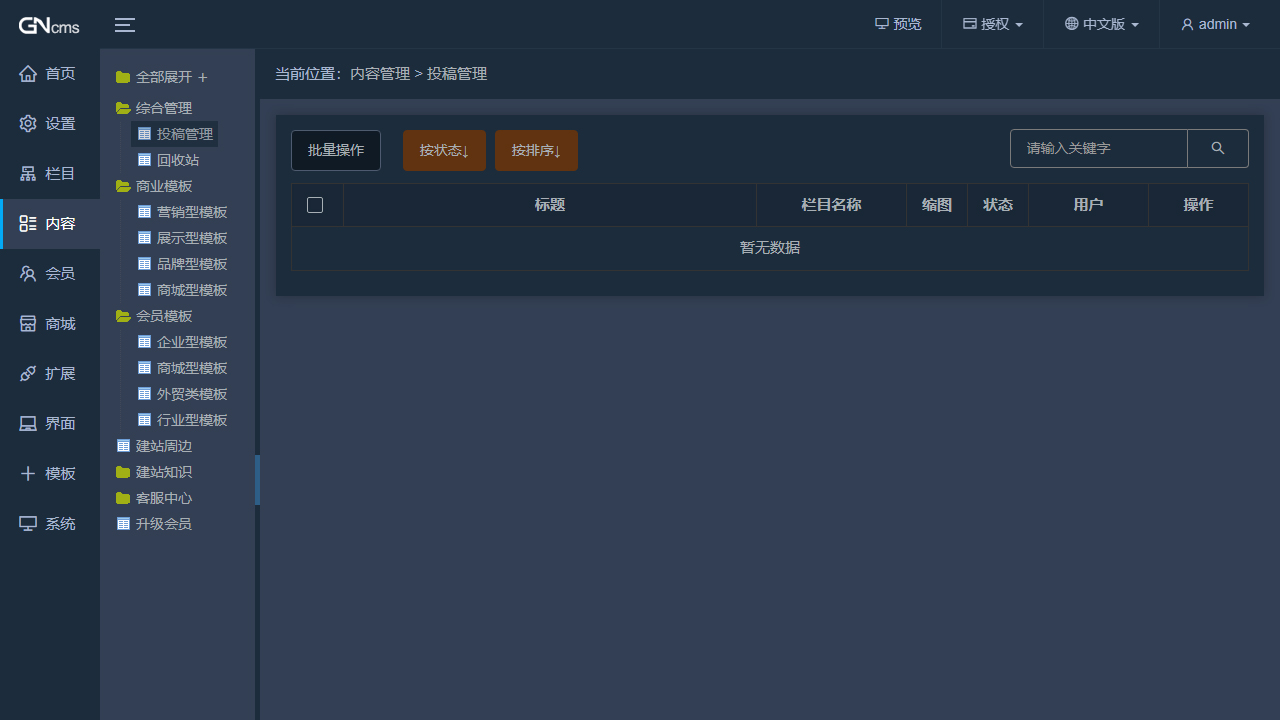Select the 会员 sidebar icon
This screenshot has height=720, width=1280.
tap(49, 273)
